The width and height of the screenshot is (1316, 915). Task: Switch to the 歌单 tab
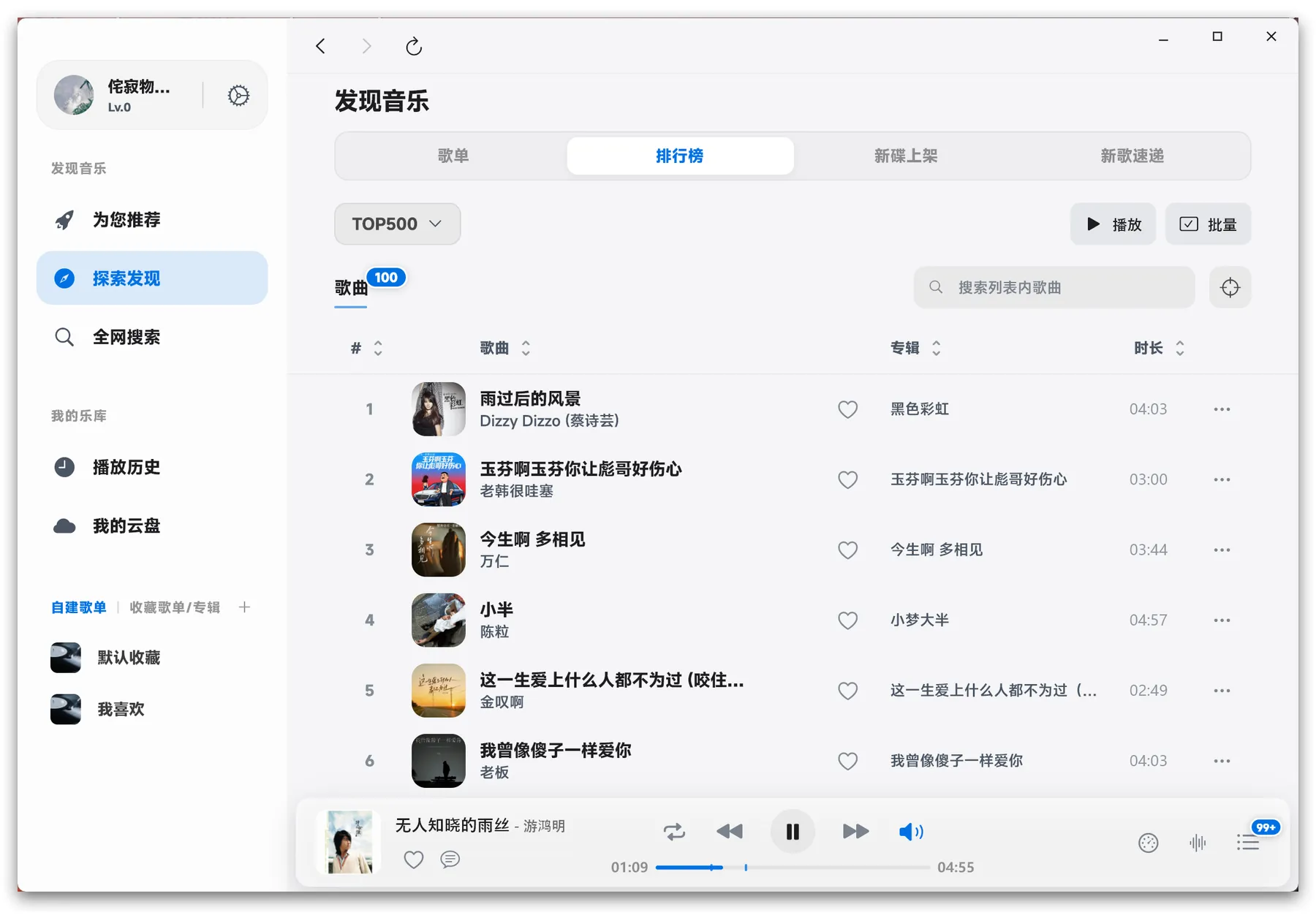coord(453,156)
